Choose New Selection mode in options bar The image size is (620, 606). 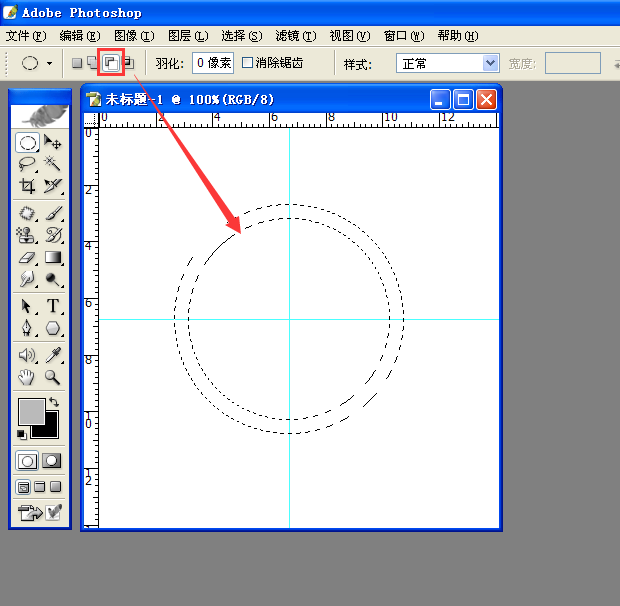77,63
